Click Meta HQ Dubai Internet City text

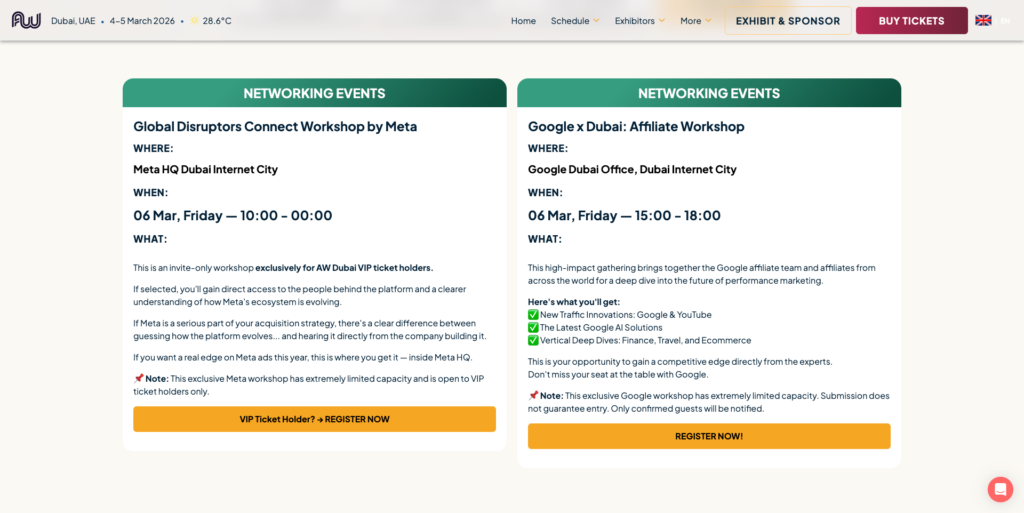click(206, 170)
